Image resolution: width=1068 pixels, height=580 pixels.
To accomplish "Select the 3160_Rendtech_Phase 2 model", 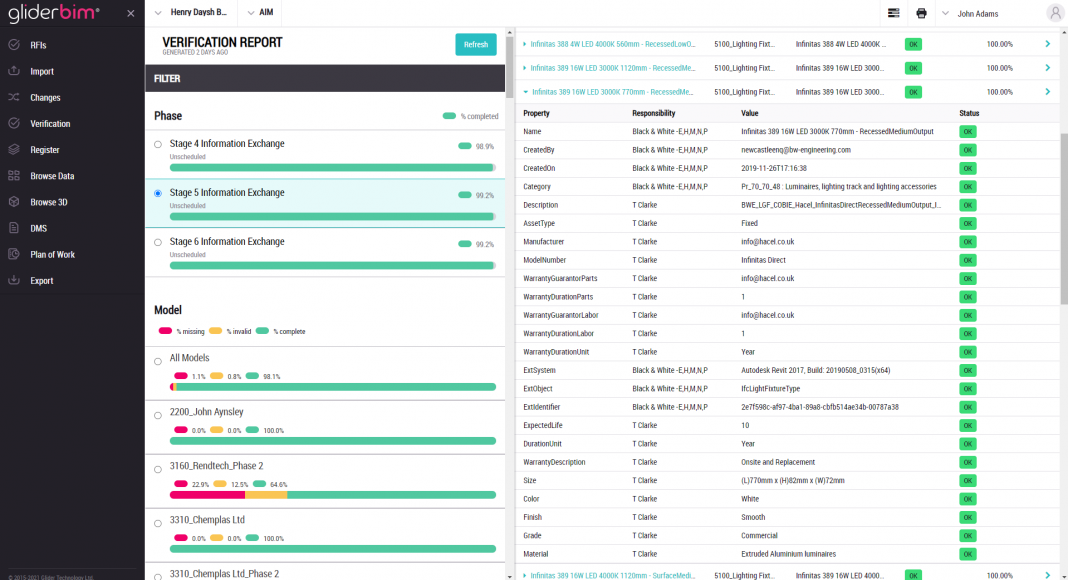I will click(x=158, y=470).
